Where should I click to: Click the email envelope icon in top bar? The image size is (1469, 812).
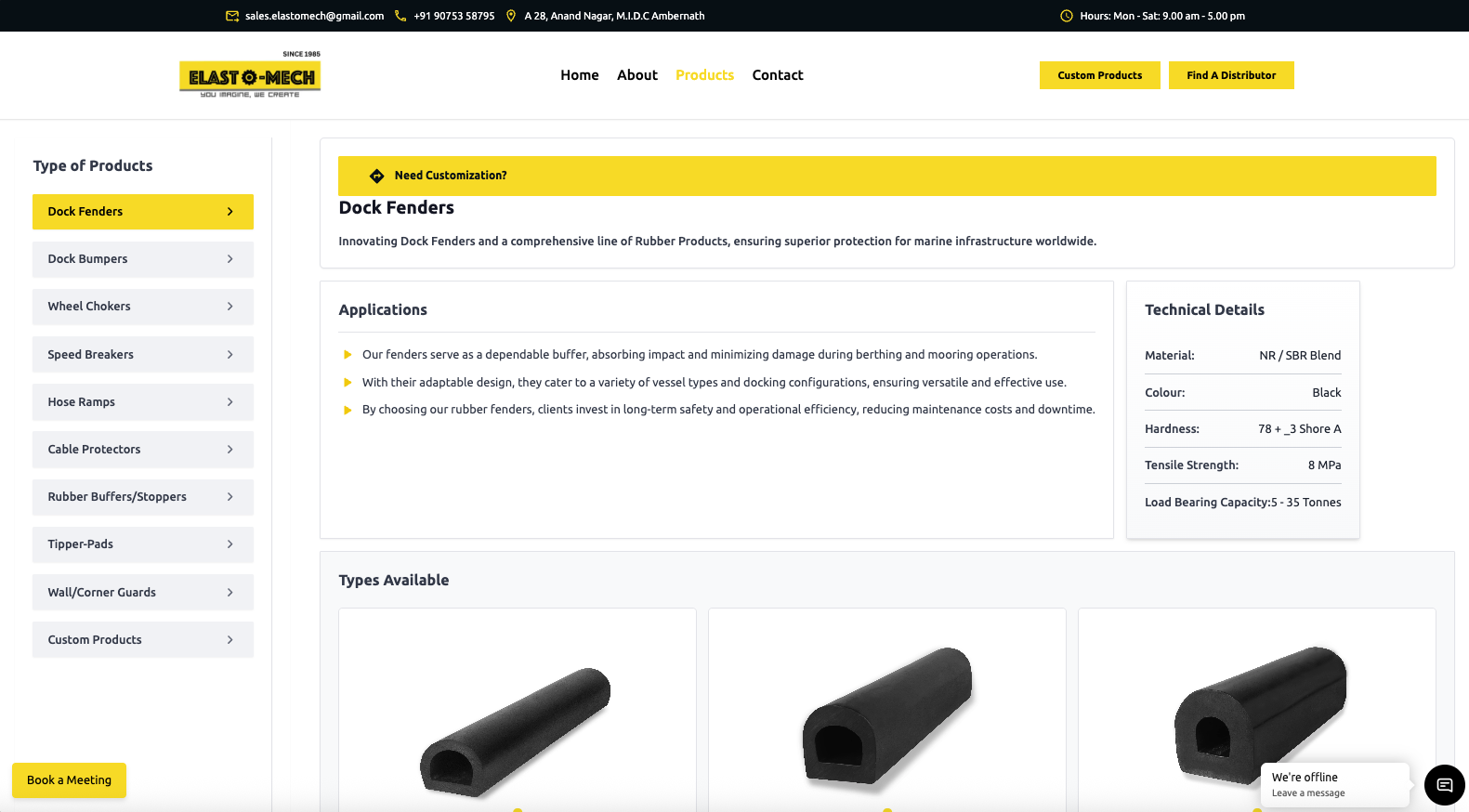click(x=232, y=16)
